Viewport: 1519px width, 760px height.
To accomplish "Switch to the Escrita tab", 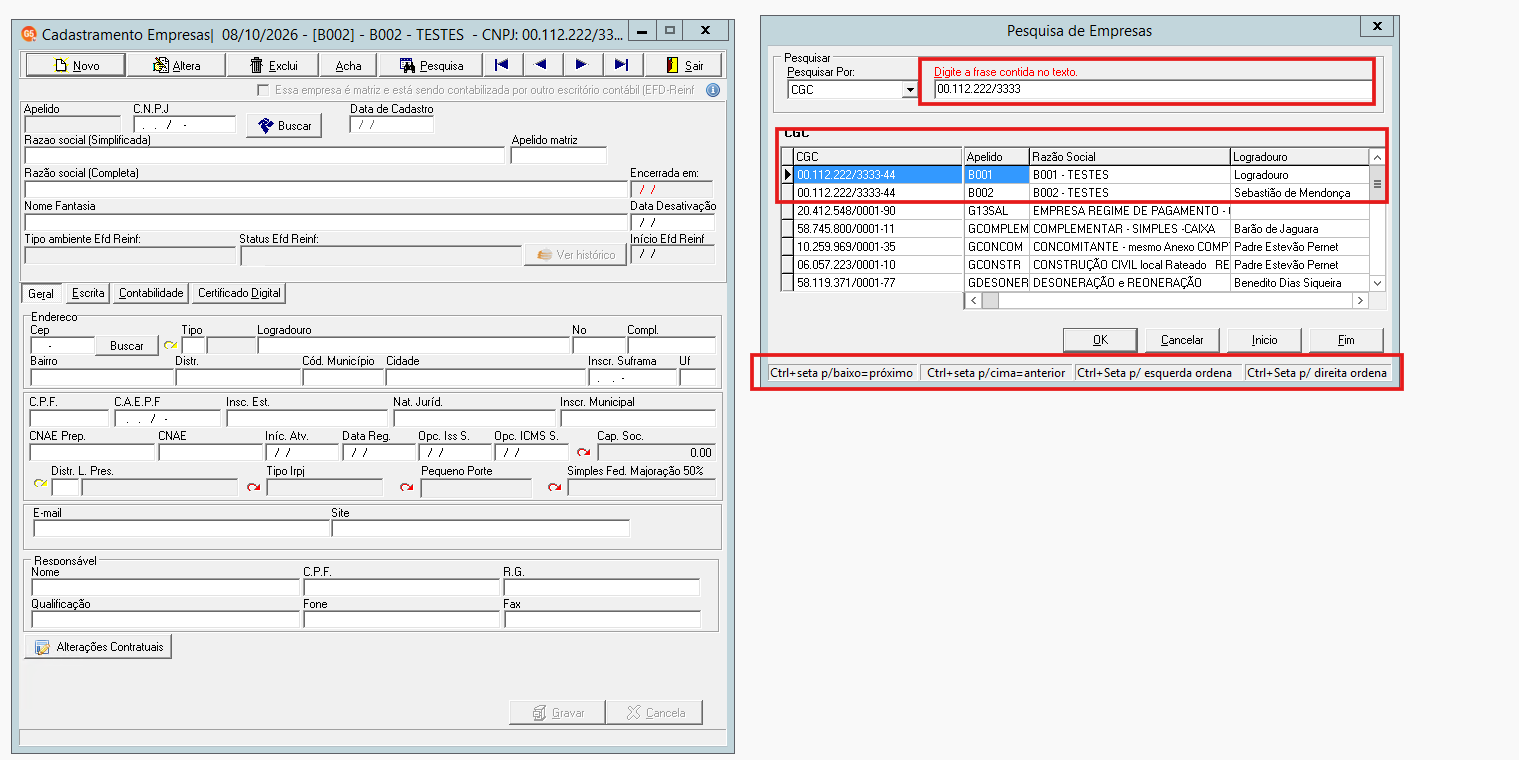I will click(88, 293).
